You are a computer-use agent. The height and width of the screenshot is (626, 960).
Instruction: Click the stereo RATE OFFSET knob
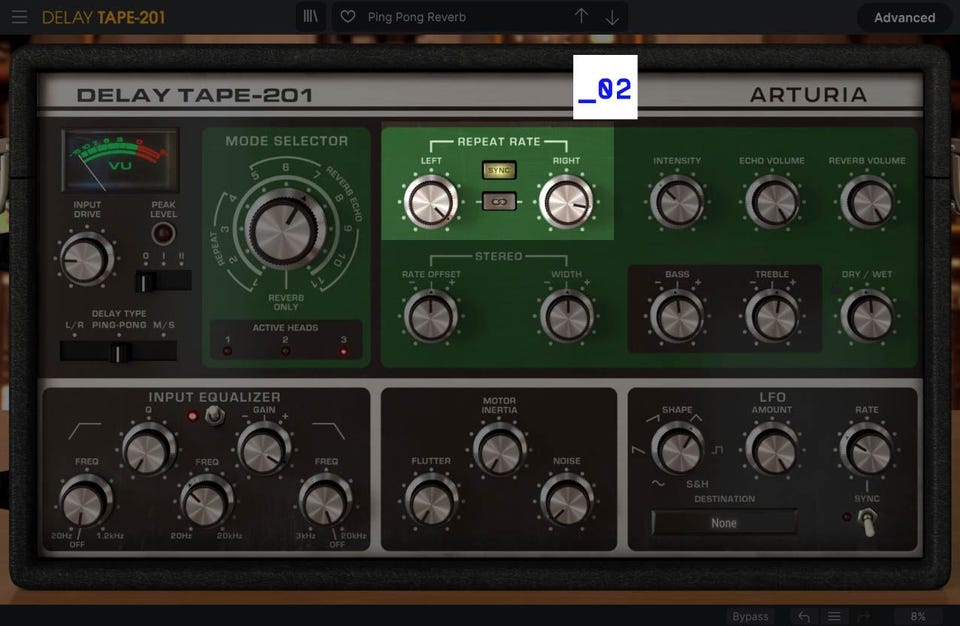pos(430,316)
